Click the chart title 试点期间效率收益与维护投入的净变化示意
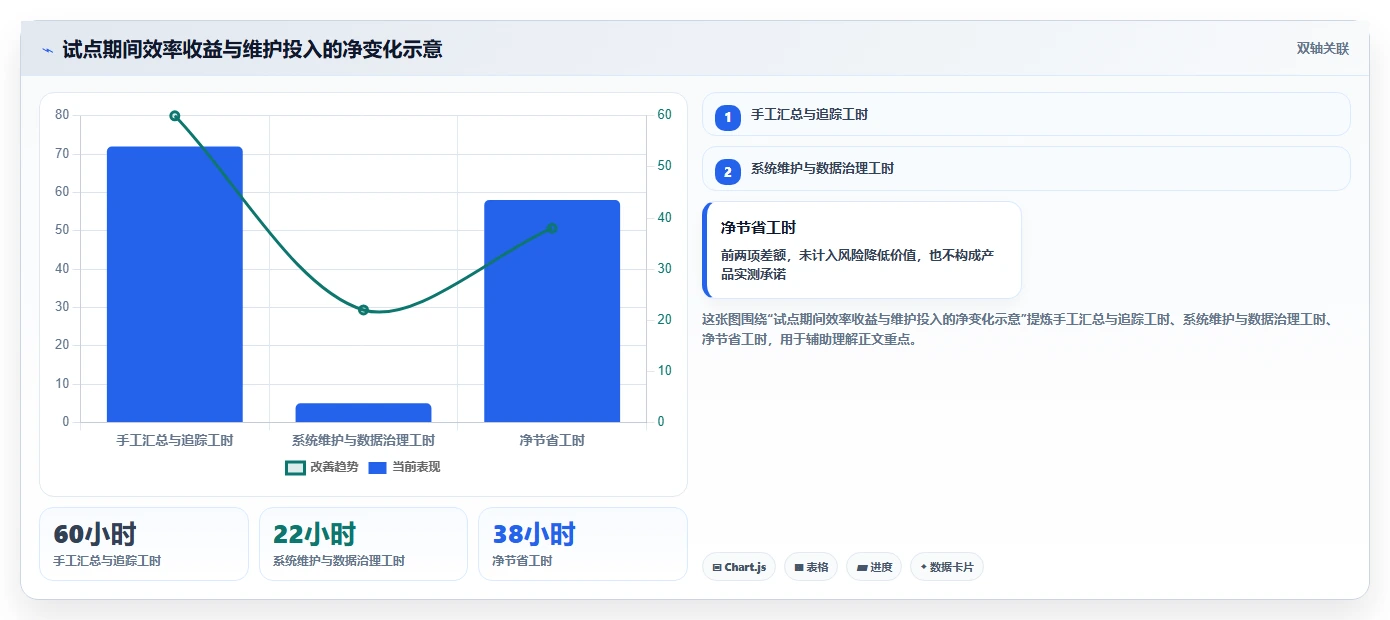The height and width of the screenshot is (620, 1390). [252, 49]
